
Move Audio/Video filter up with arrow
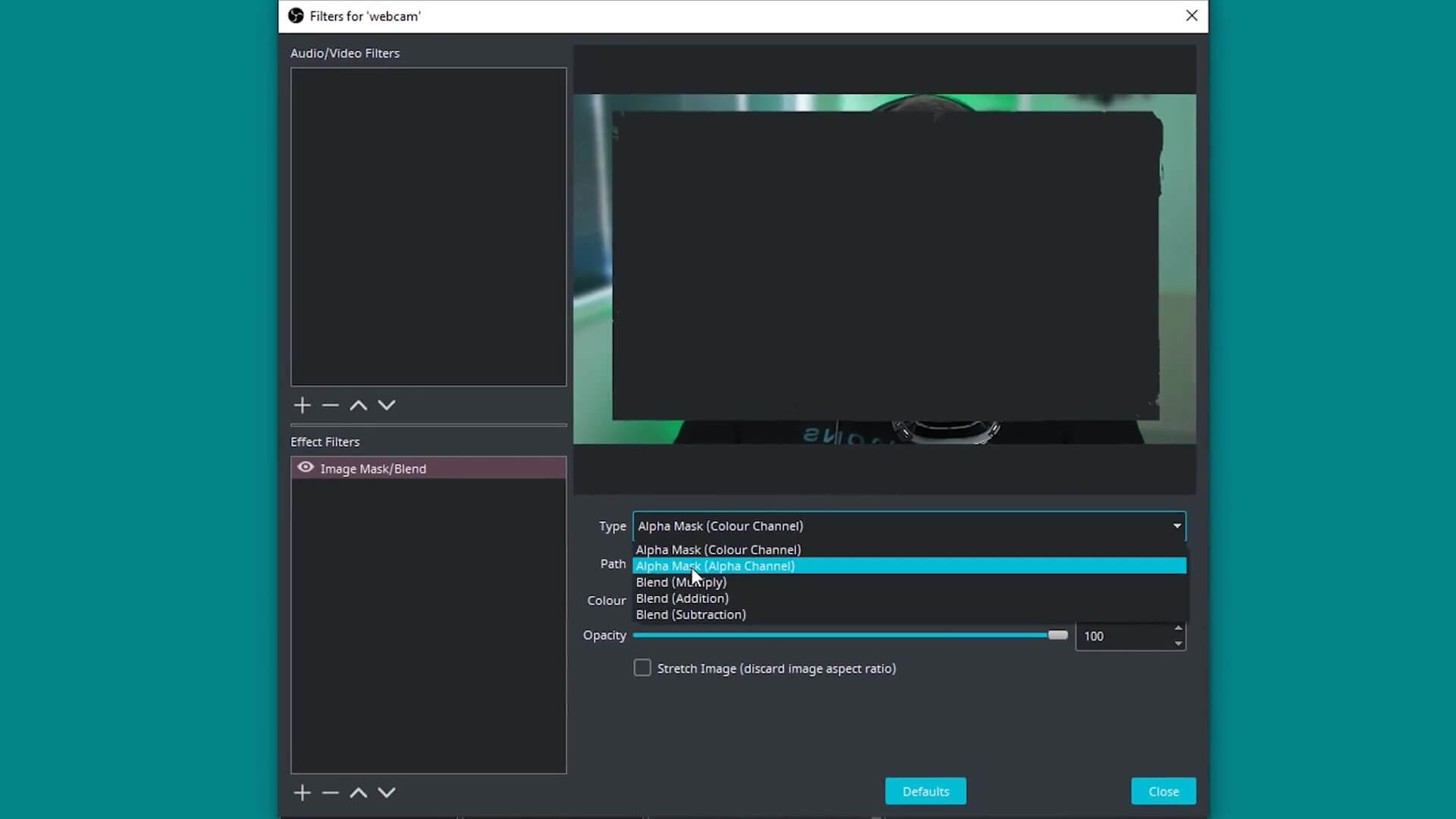(x=358, y=405)
